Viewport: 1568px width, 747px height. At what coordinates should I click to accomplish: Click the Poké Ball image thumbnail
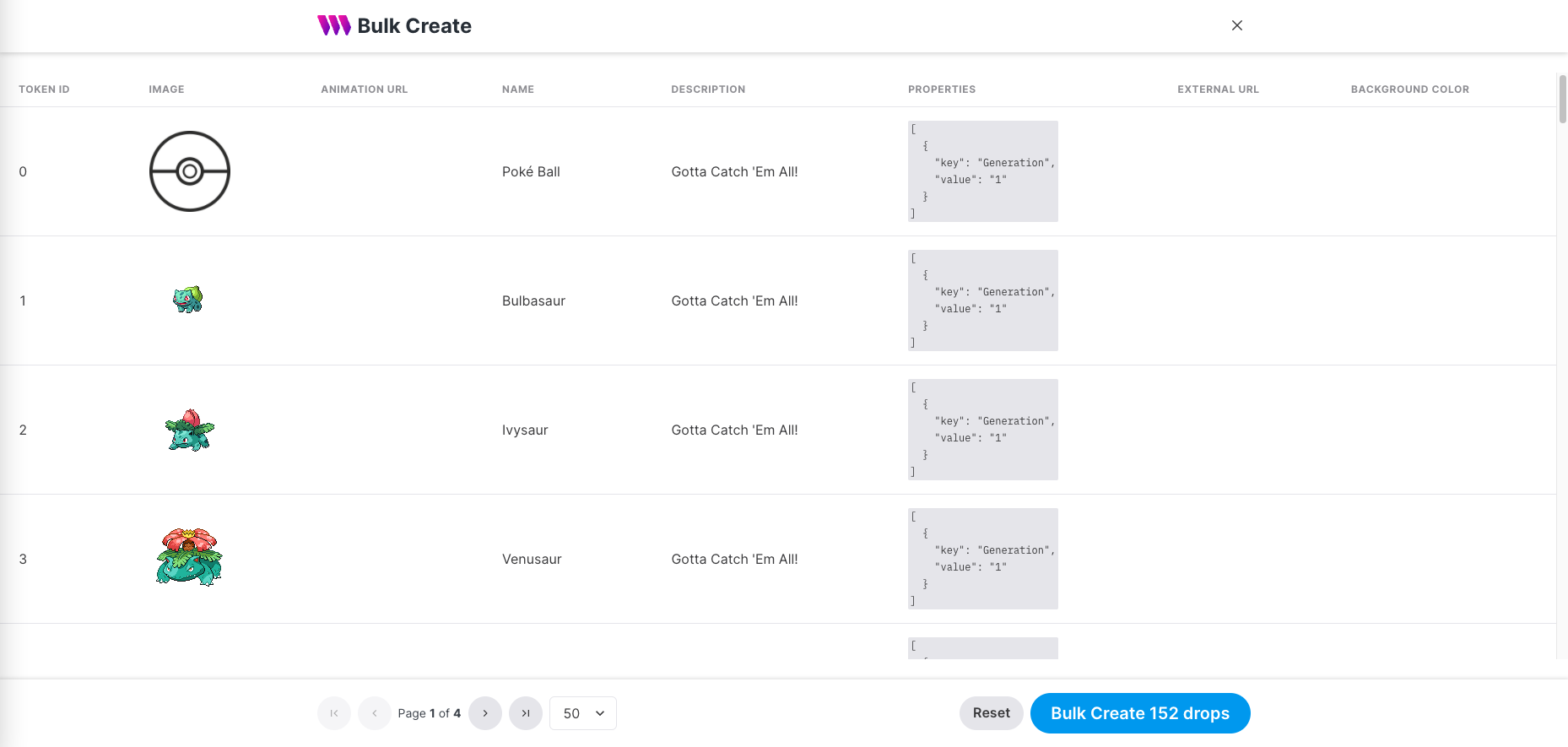190,171
